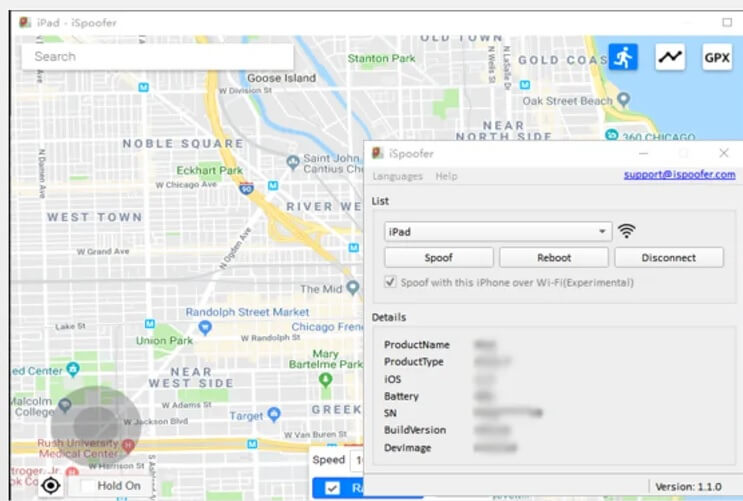Image resolution: width=743 pixels, height=501 pixels.
Task: Toggle Spoof over Wi-Fi checkbox
Action: (390, 282)
